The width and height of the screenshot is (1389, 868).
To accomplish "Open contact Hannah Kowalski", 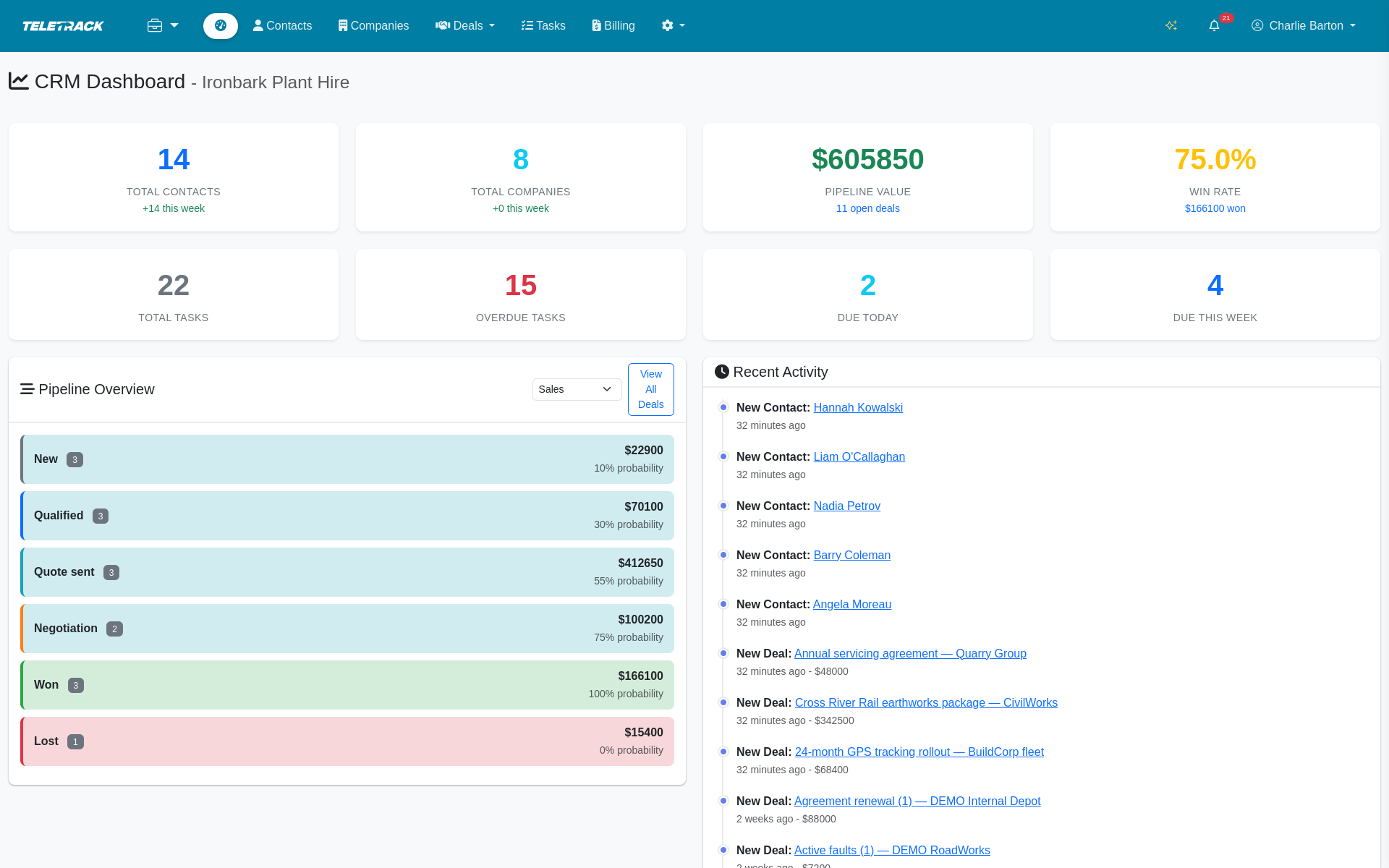I will click(x=858, y=407).
